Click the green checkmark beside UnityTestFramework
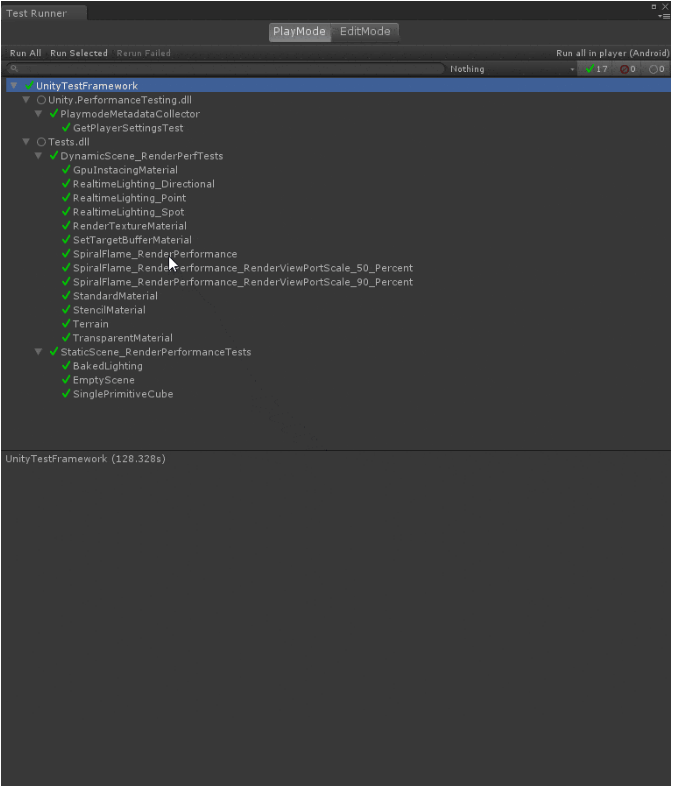674x789 pixels. click(29, 86)
